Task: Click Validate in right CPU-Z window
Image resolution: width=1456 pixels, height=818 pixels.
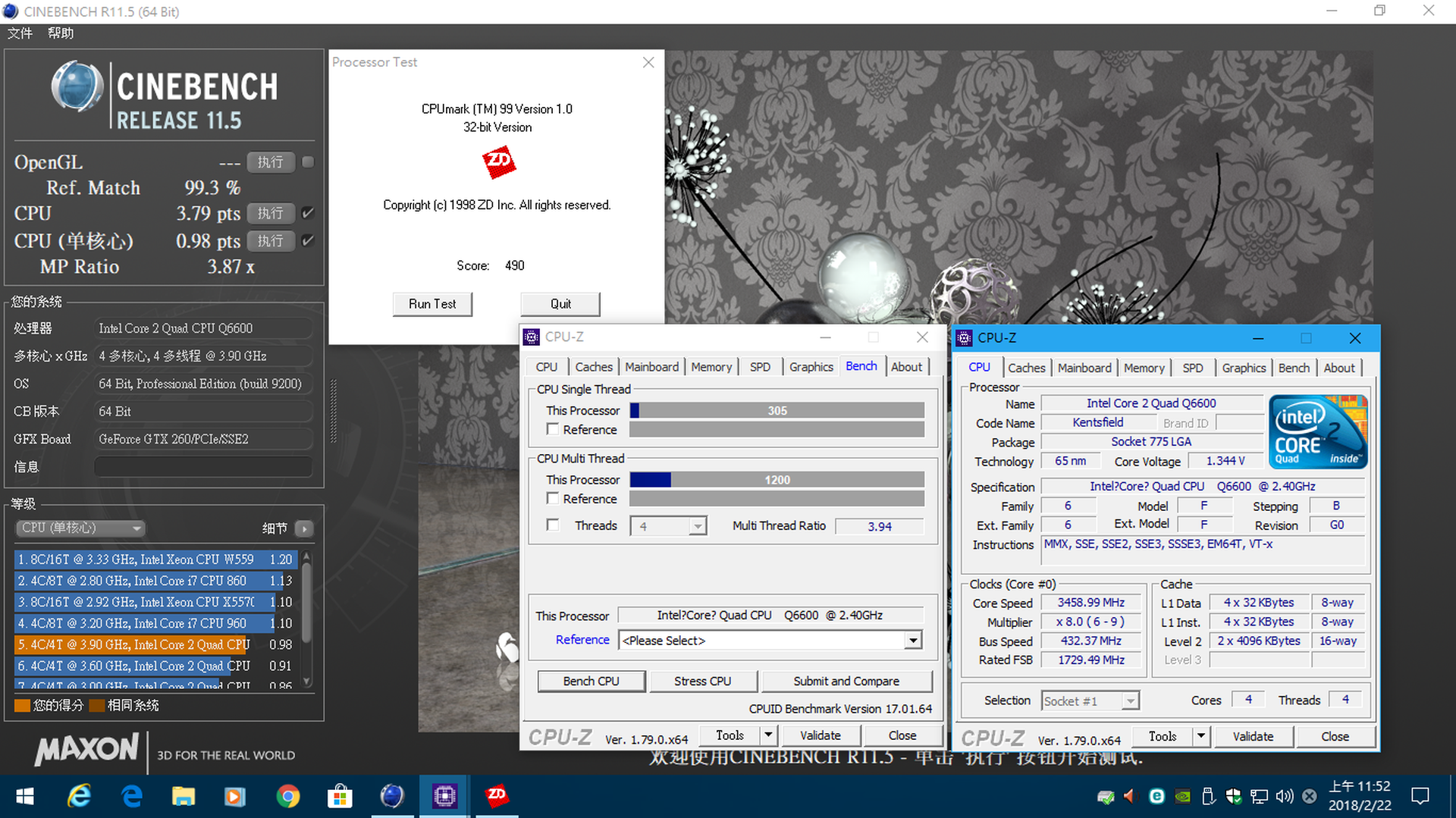Action: coord(1253,736)
